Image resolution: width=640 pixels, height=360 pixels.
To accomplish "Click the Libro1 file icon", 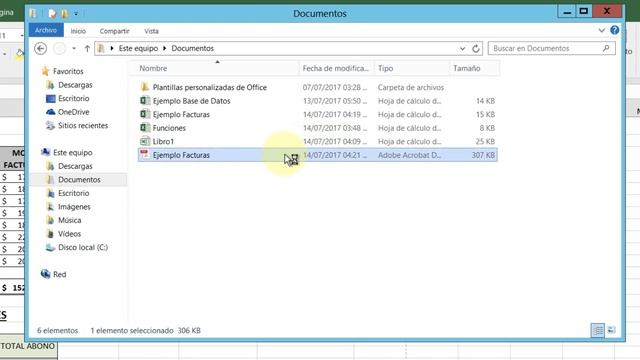I will click(x=145, y=141).
